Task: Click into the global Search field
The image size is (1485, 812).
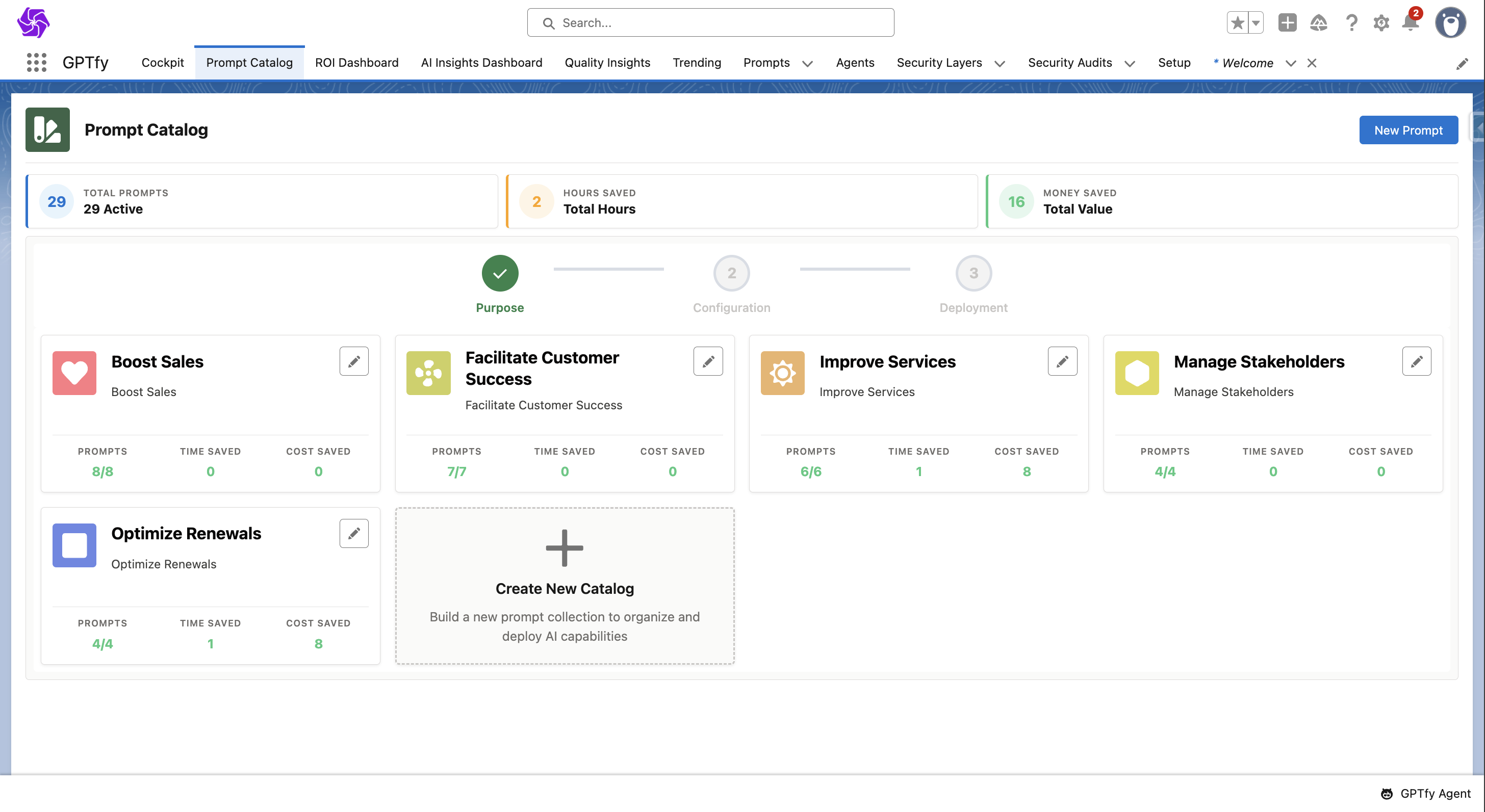Action: pos(710,22)
